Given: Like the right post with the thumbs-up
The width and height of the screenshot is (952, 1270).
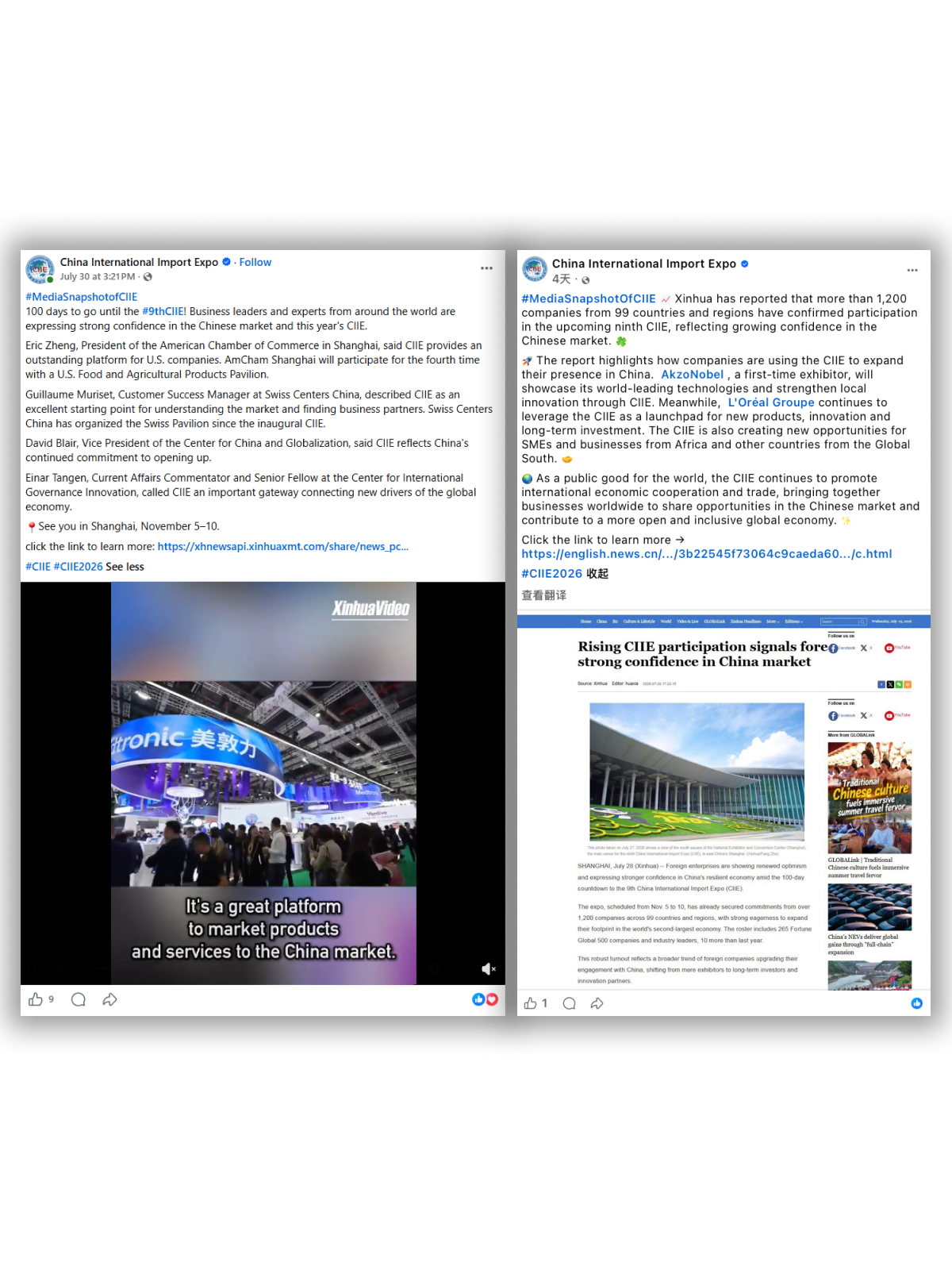Looking at the screenshot, I should pyautogui.click(x=530, y=1003).
